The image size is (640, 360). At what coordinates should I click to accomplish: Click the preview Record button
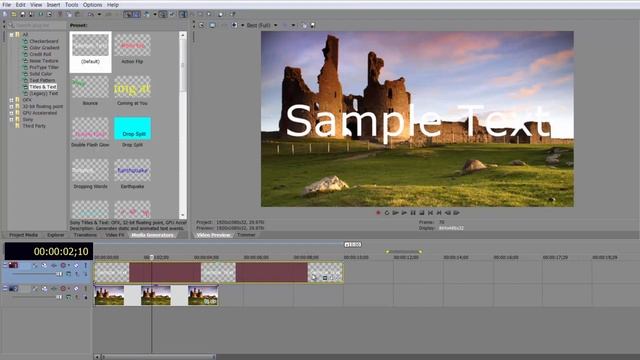[378, 213]
